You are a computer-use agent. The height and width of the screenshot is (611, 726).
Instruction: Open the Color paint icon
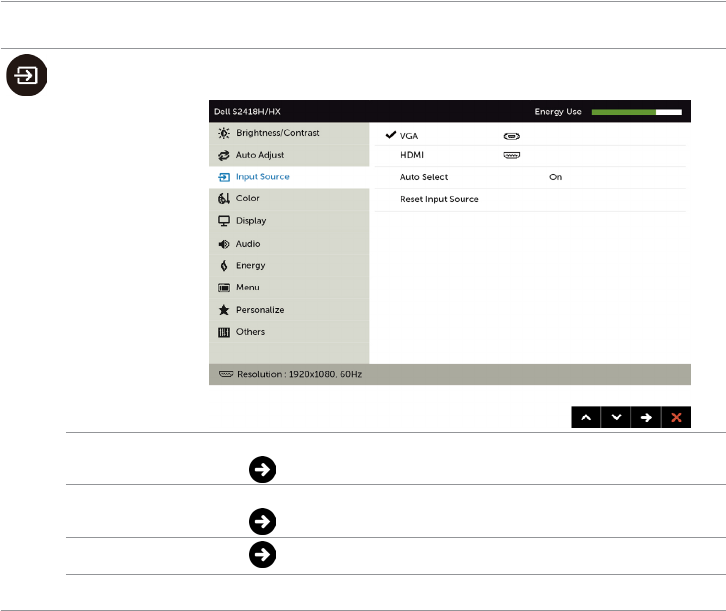224,199
